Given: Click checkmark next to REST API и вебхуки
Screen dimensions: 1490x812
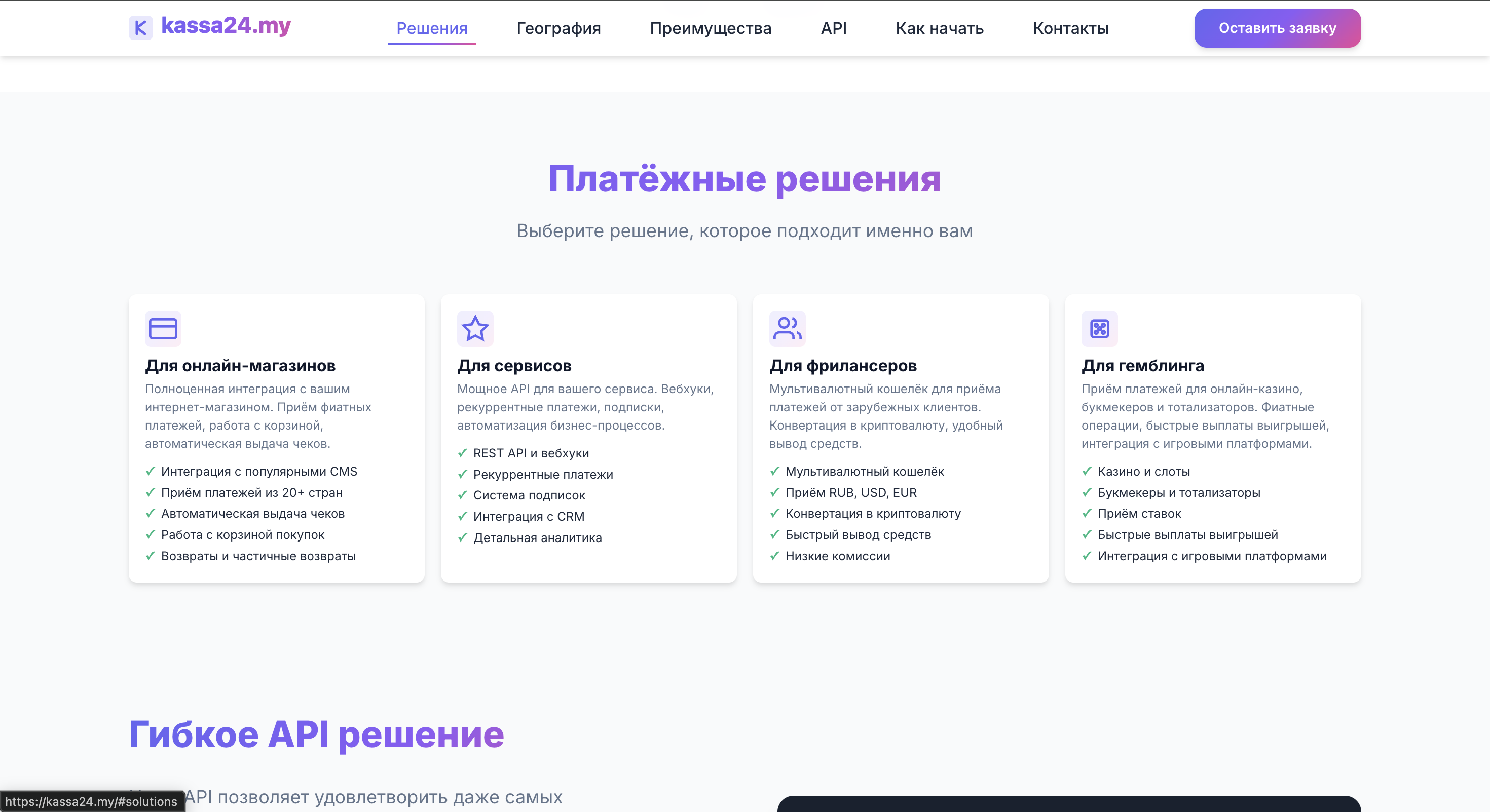Looking at the screenshot, I should tap(462, 453).
